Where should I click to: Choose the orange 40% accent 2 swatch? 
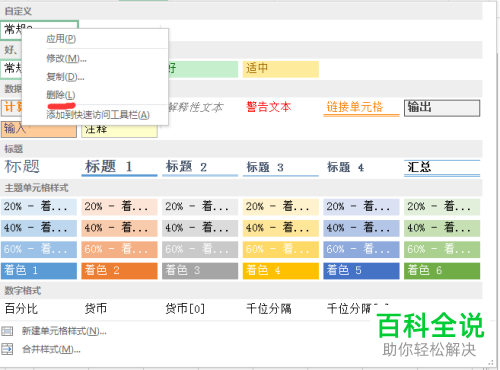click(119, 228)
